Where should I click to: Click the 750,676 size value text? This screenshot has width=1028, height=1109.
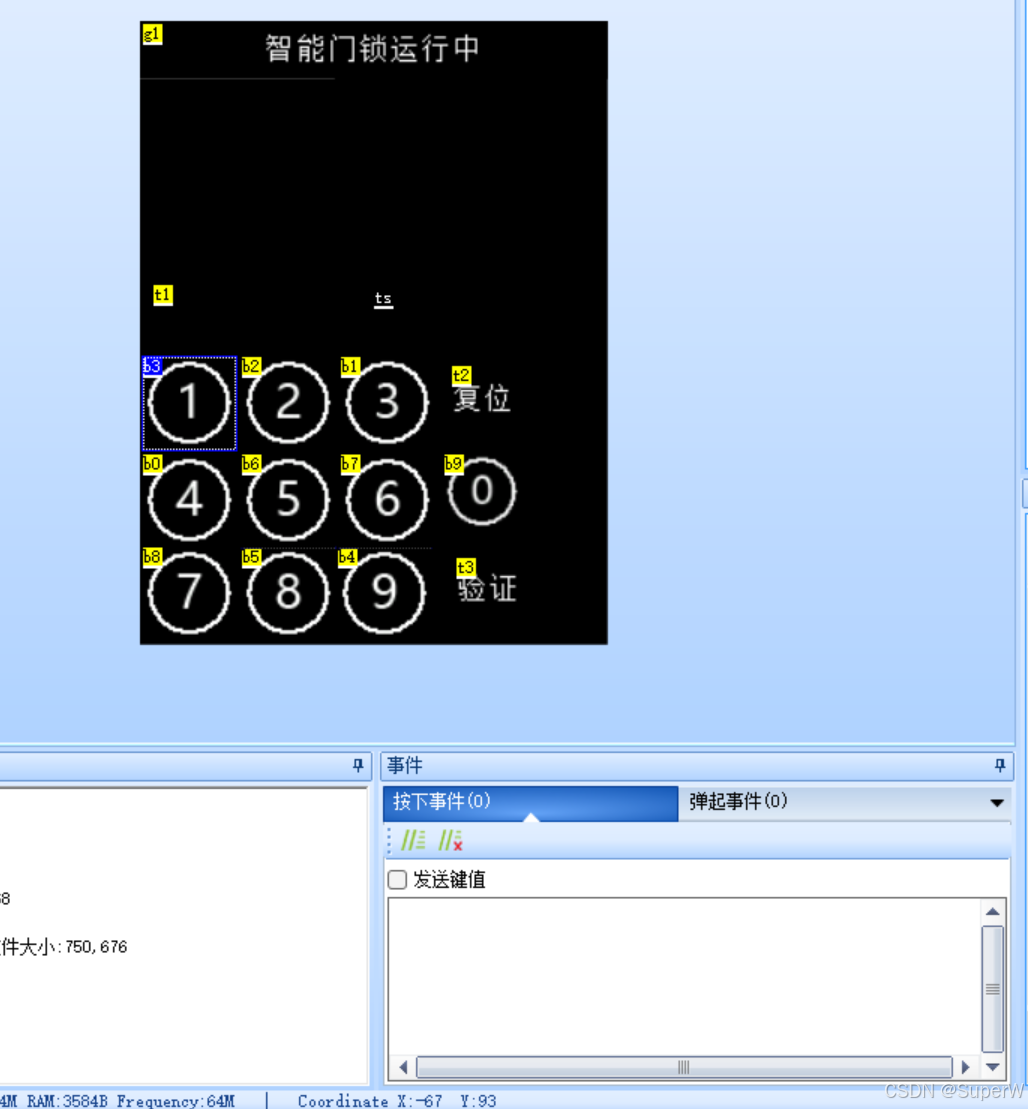tap(96, 947)
